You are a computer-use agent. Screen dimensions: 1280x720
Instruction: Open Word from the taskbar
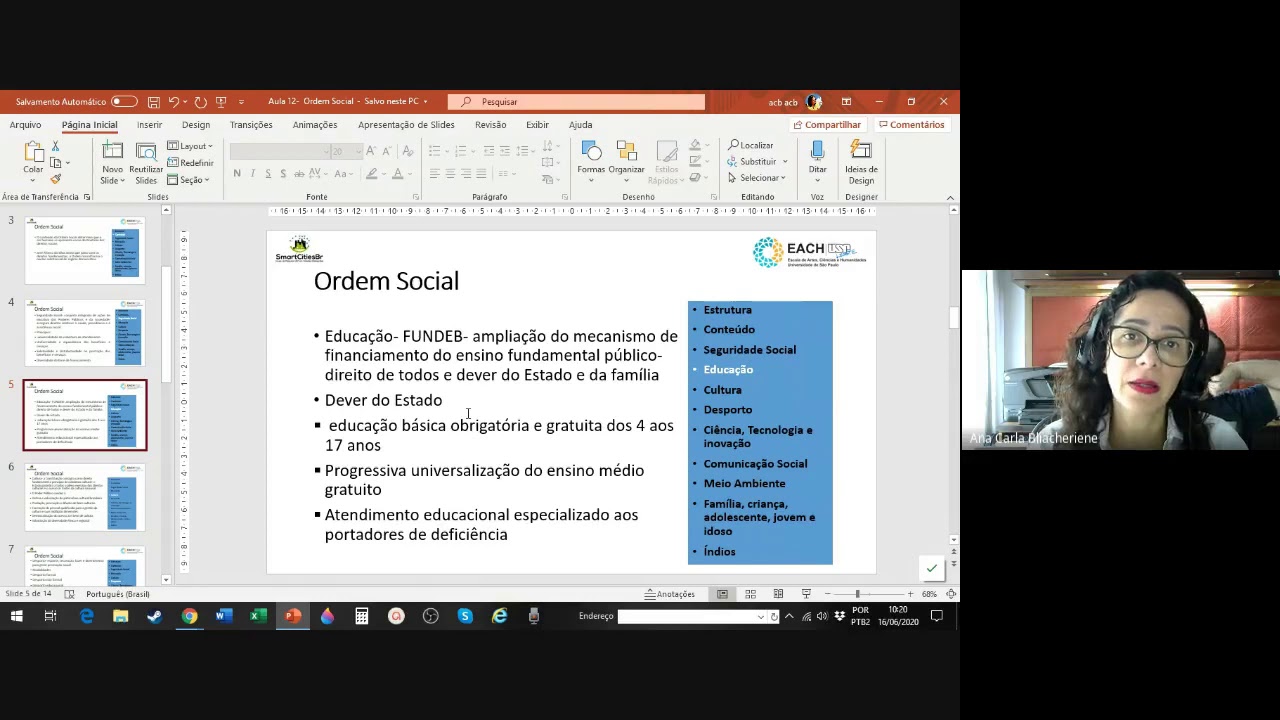pos(223,616)
